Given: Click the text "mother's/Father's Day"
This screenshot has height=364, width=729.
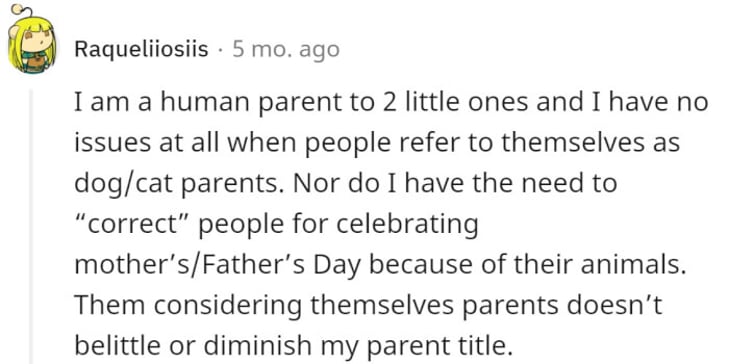Looking at the screenshot, I should tap(219, 265).
